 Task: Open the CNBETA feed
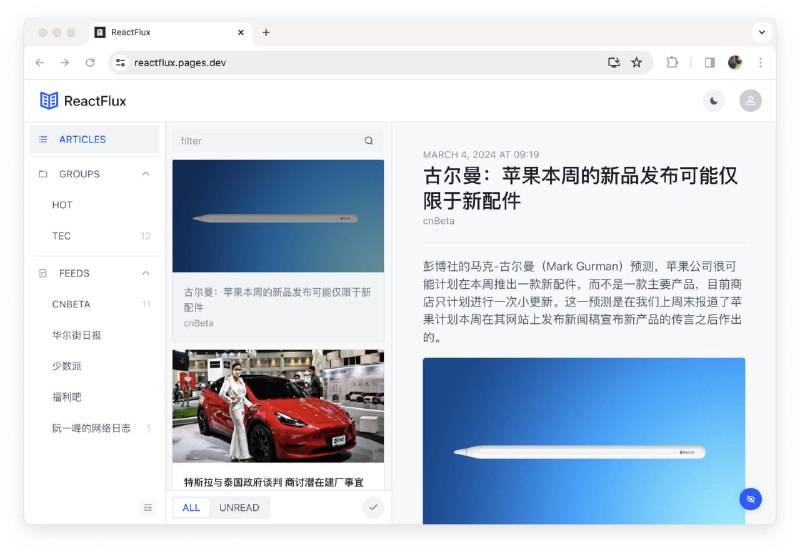(x=71, y=304)
